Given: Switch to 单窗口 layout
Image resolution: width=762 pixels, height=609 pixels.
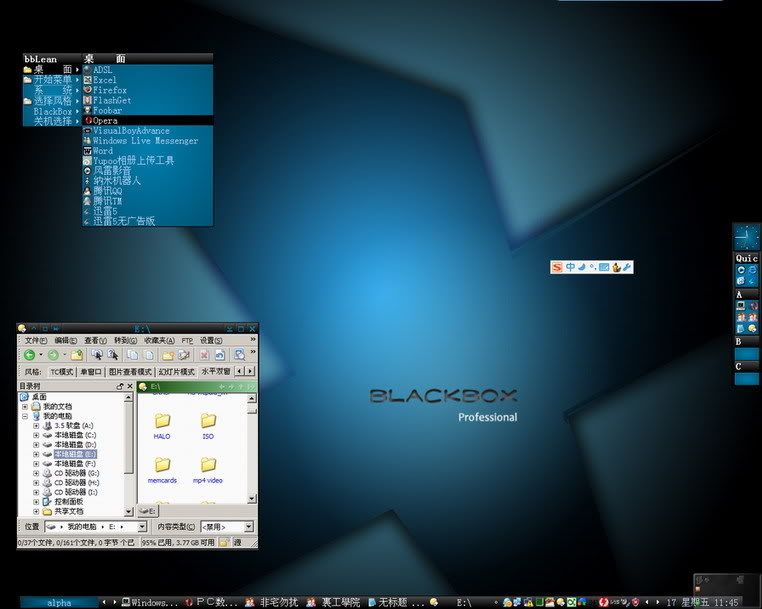Looking at the screenshot, I should coord(91,371).
